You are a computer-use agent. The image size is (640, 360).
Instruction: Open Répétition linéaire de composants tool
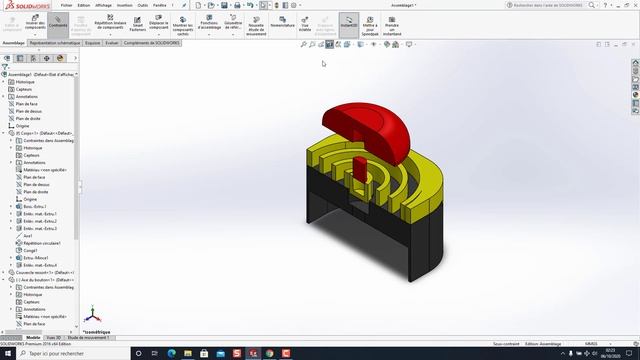pyautogui.click(x=110, y=22)
